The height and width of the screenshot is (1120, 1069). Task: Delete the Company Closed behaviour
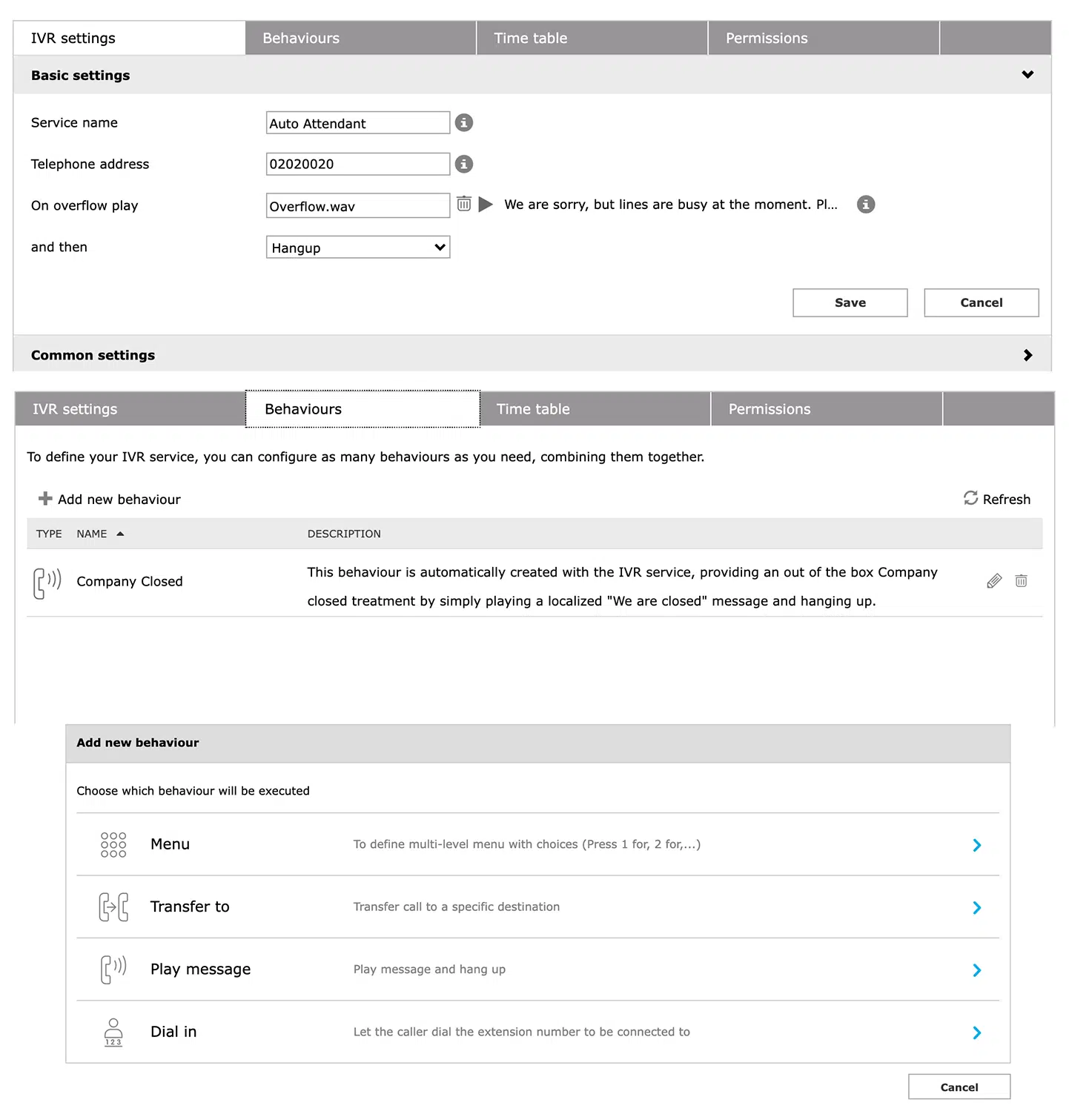1021,581
